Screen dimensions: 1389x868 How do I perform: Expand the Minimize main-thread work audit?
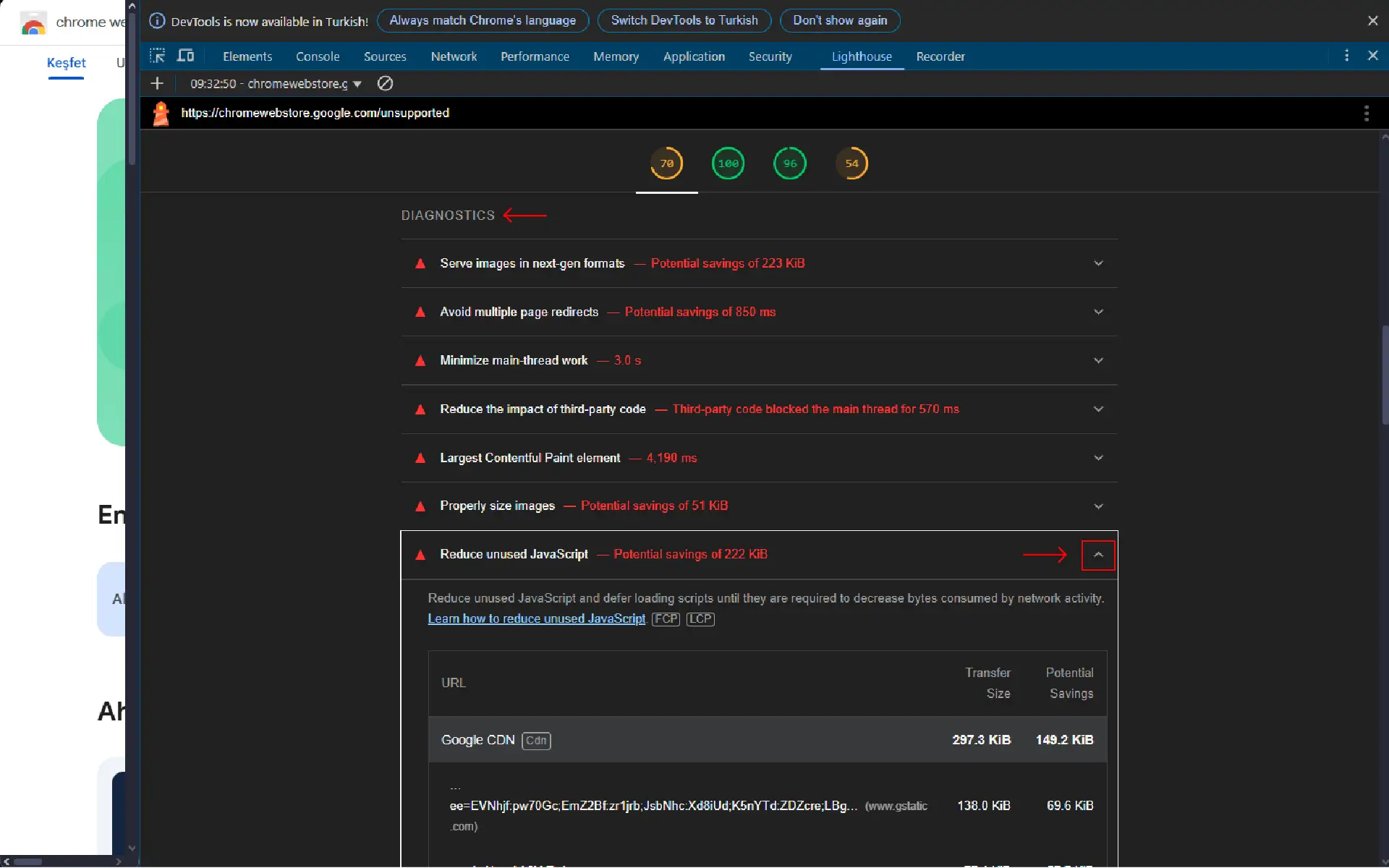click(1098, 360)
